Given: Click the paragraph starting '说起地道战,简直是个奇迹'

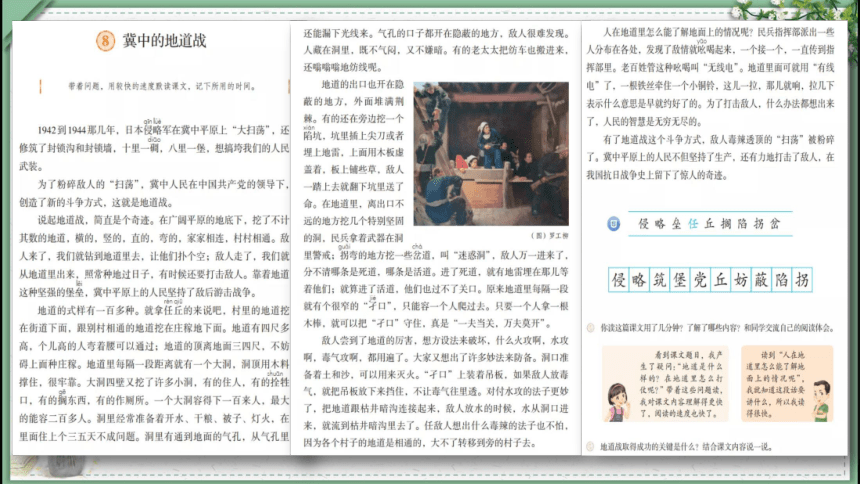Looking at the screenshot, I should [x=154, y=256].
